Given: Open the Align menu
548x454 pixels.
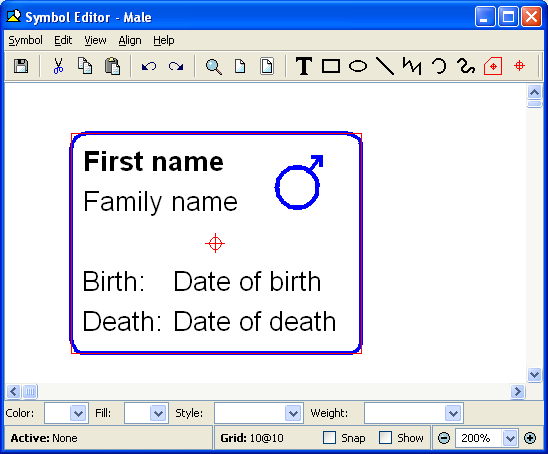Looking at the screenshot, I should (130, 40).
